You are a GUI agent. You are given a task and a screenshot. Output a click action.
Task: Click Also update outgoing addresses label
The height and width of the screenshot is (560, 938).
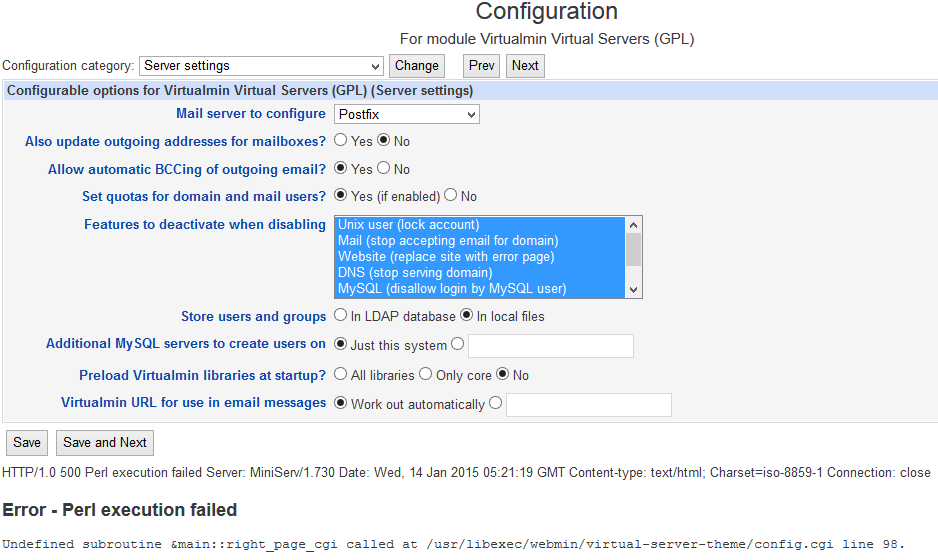click(x=175, y=142)
